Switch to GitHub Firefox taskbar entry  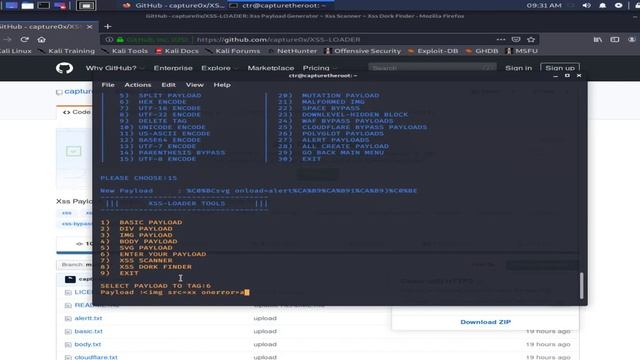[x=174, y=5]
